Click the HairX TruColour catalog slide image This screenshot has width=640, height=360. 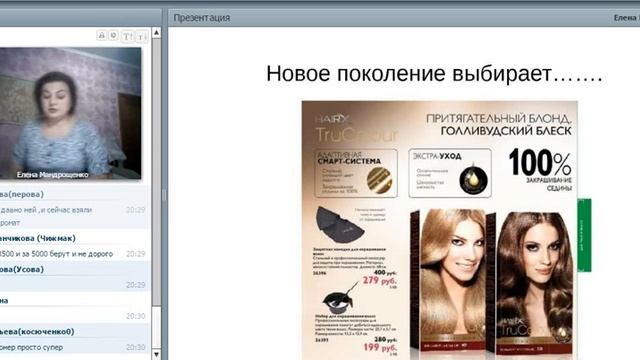(440, 230)
